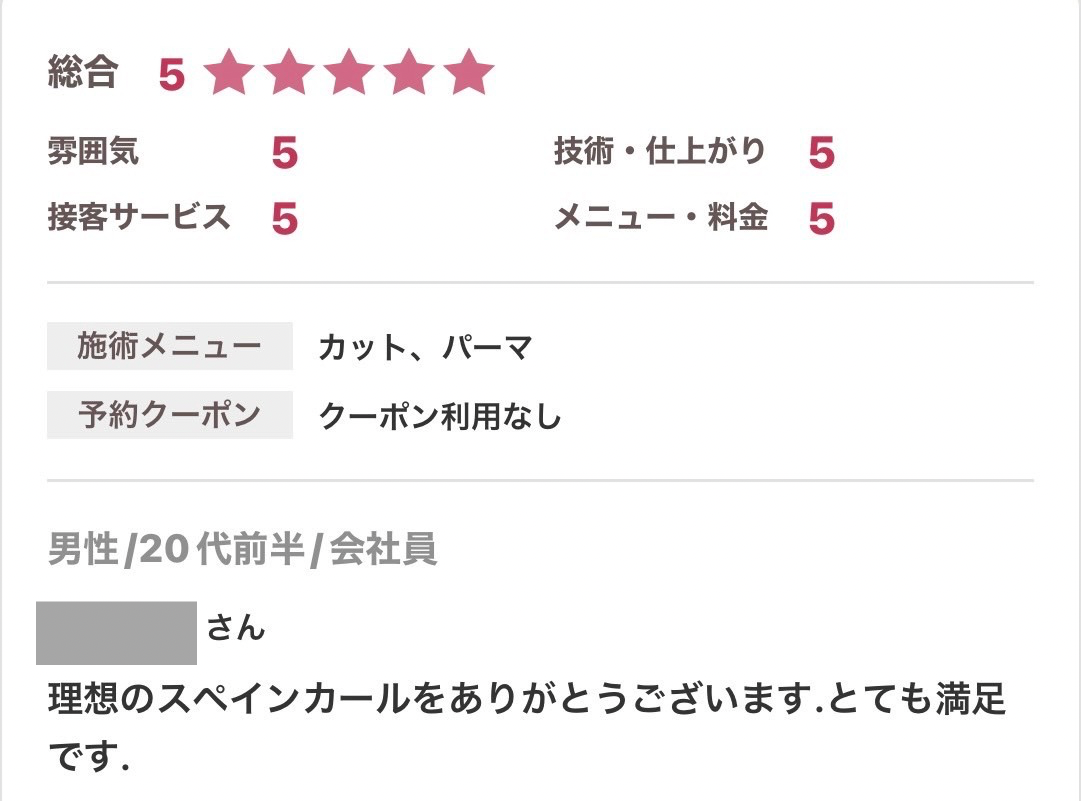The height and width of the screenshot is (801, 1081).
Task: Click the grayed-out reviewer name box
Action: tap(117, 633)
